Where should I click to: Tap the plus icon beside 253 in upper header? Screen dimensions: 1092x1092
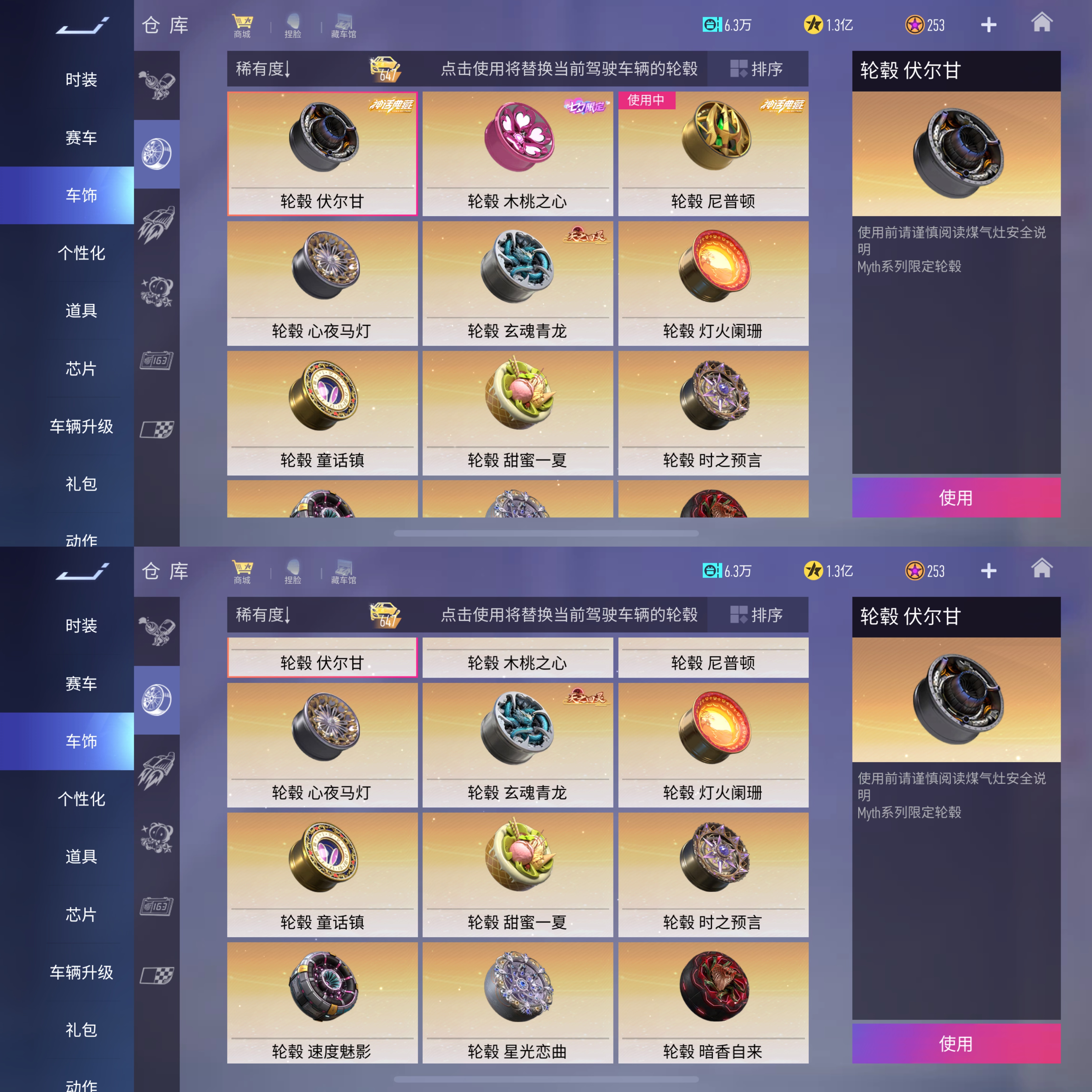[989, 25]
